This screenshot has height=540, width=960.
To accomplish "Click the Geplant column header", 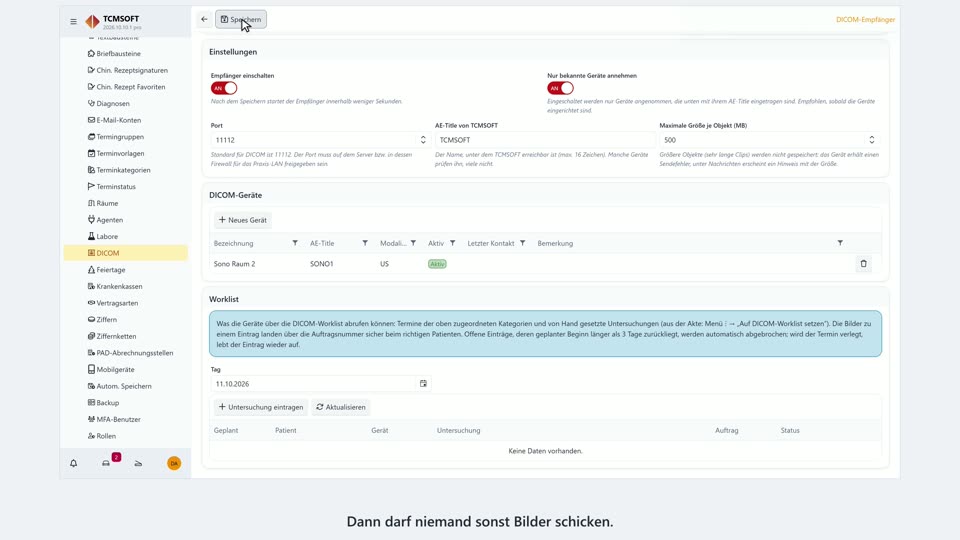I will click(x=226, y=430).
